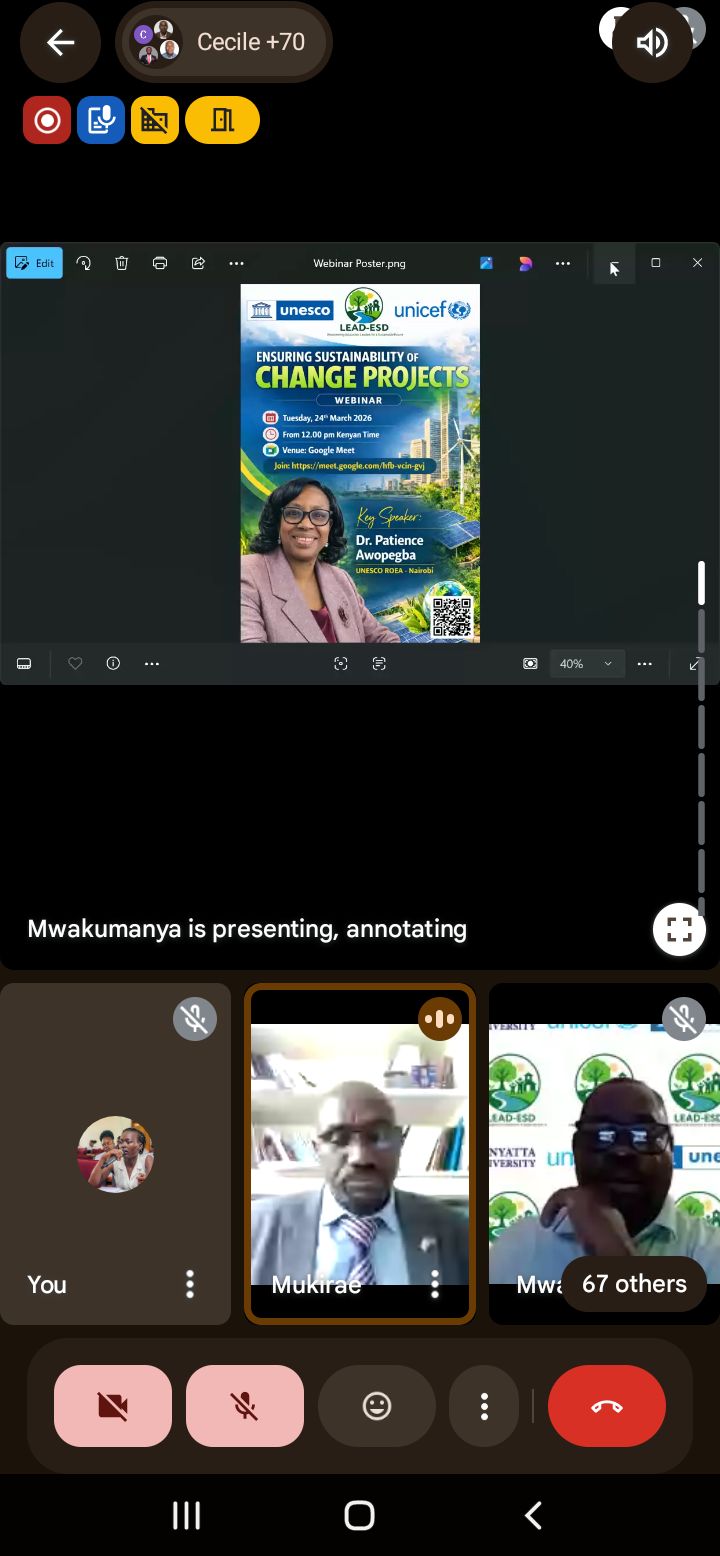The image size is (720, 1556).
Task: Tap the red recording indicator icon
Action: pyautogui.click(x=47, y=121)
